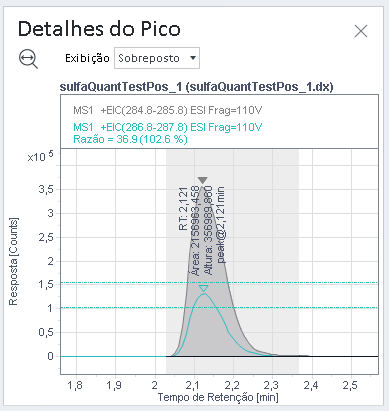Click the horizontal zoom autoscale magnifier icon
389x411 pixels.
point(28,59)
